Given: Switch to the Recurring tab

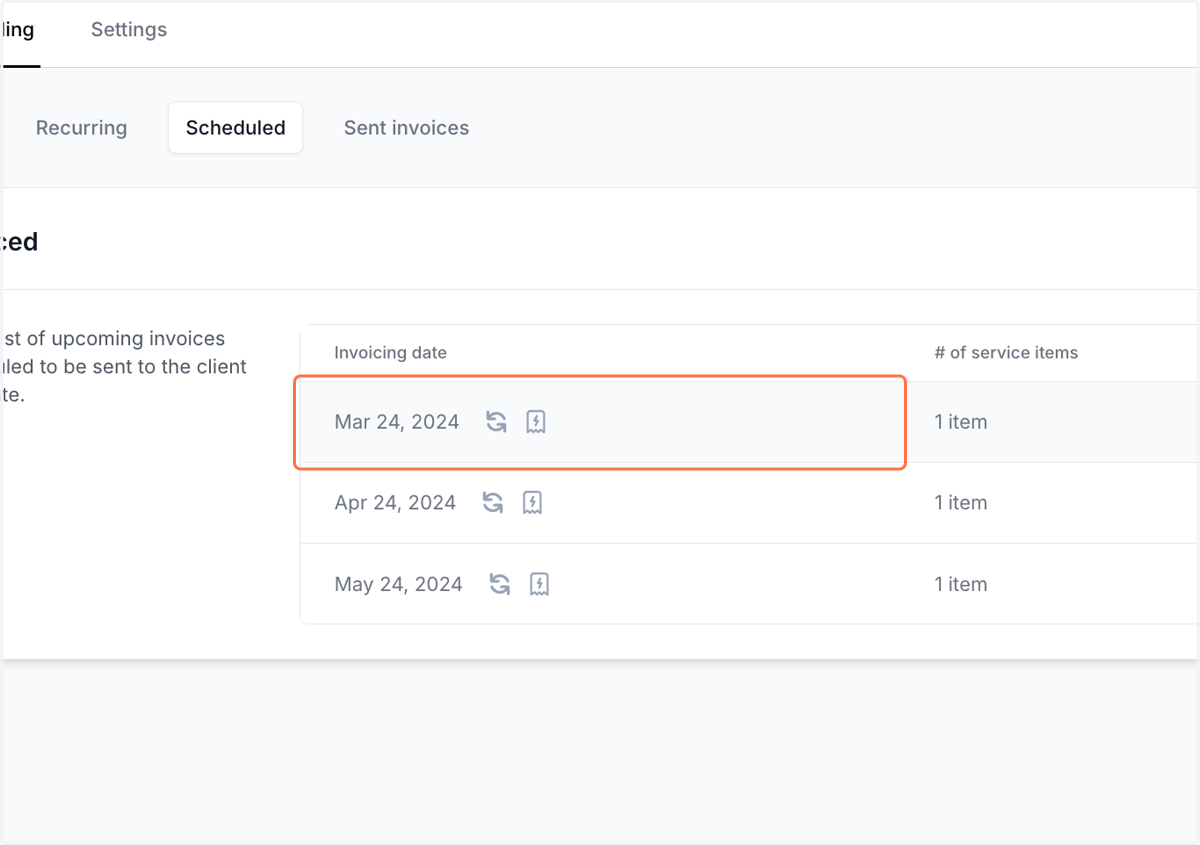Looking at the screenshot, I should click(x=81, y=128).
